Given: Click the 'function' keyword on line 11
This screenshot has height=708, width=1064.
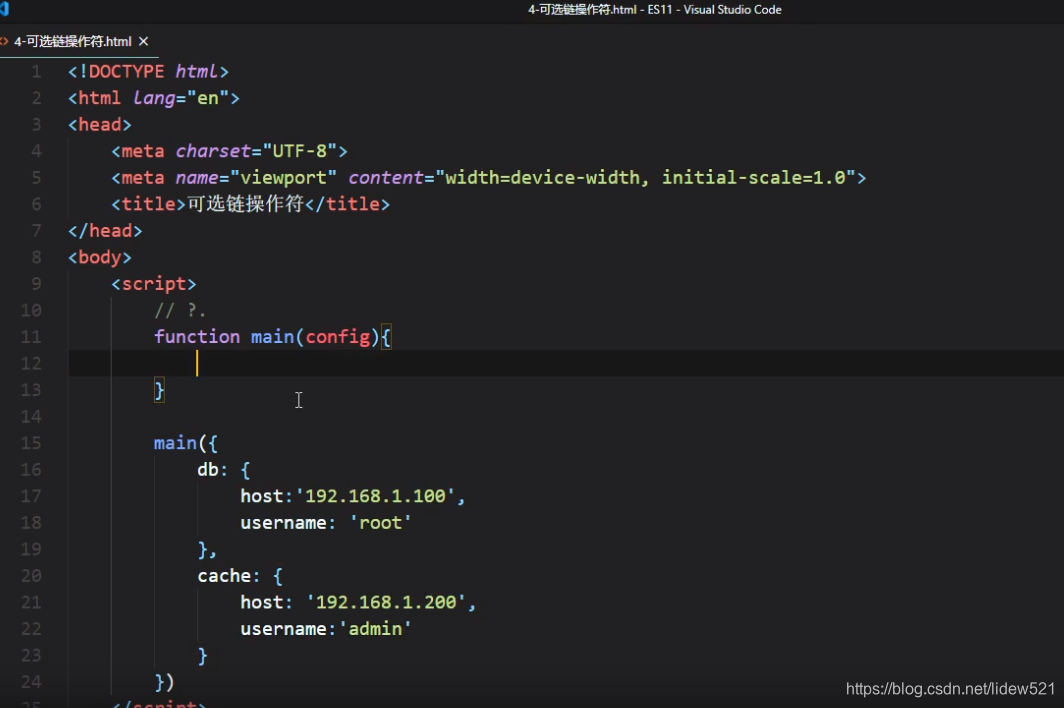Looking at the screenshot, I should (197, 337).
